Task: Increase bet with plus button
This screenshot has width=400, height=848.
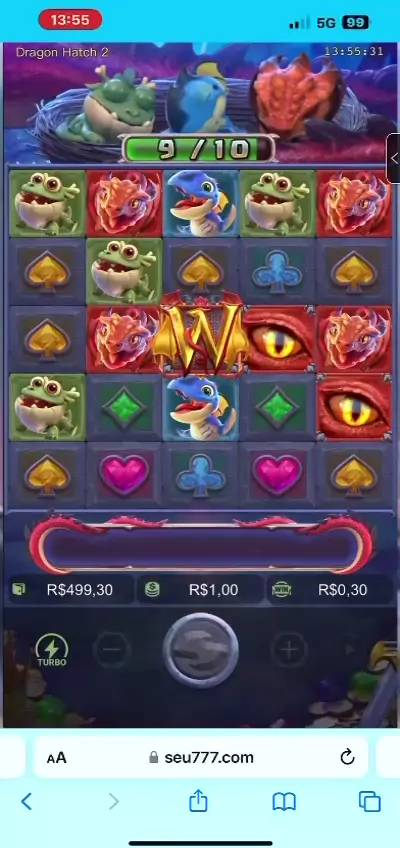Action: click(289, 650)
